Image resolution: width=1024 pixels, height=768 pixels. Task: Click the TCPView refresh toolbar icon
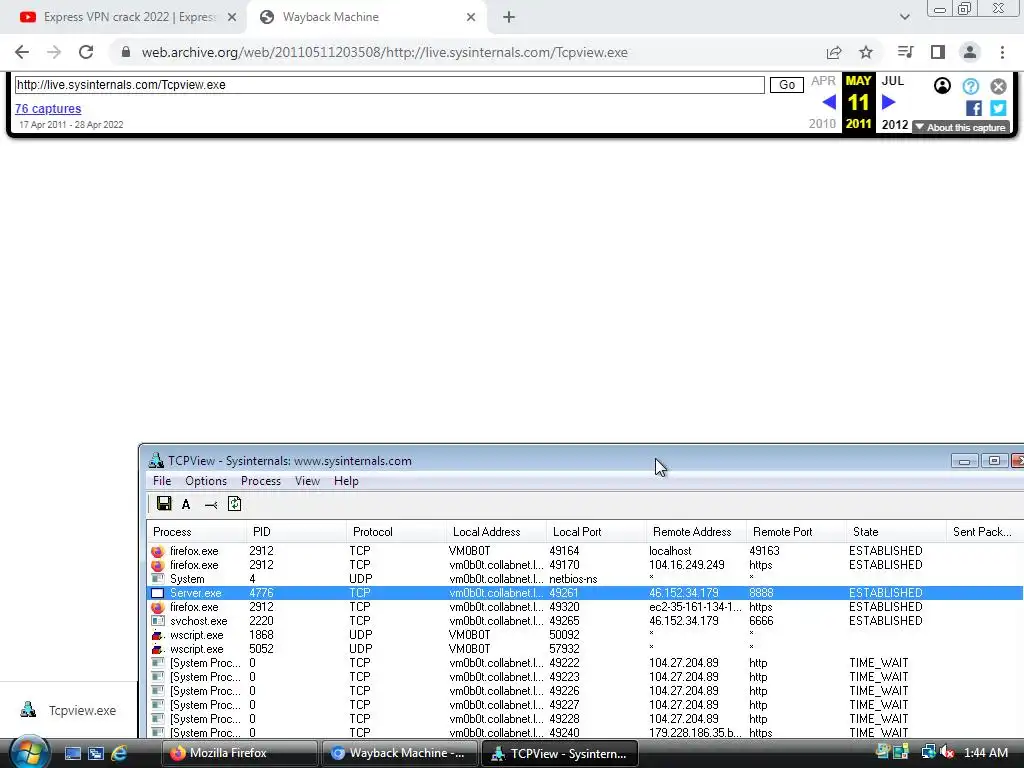[x=234, y=504]
